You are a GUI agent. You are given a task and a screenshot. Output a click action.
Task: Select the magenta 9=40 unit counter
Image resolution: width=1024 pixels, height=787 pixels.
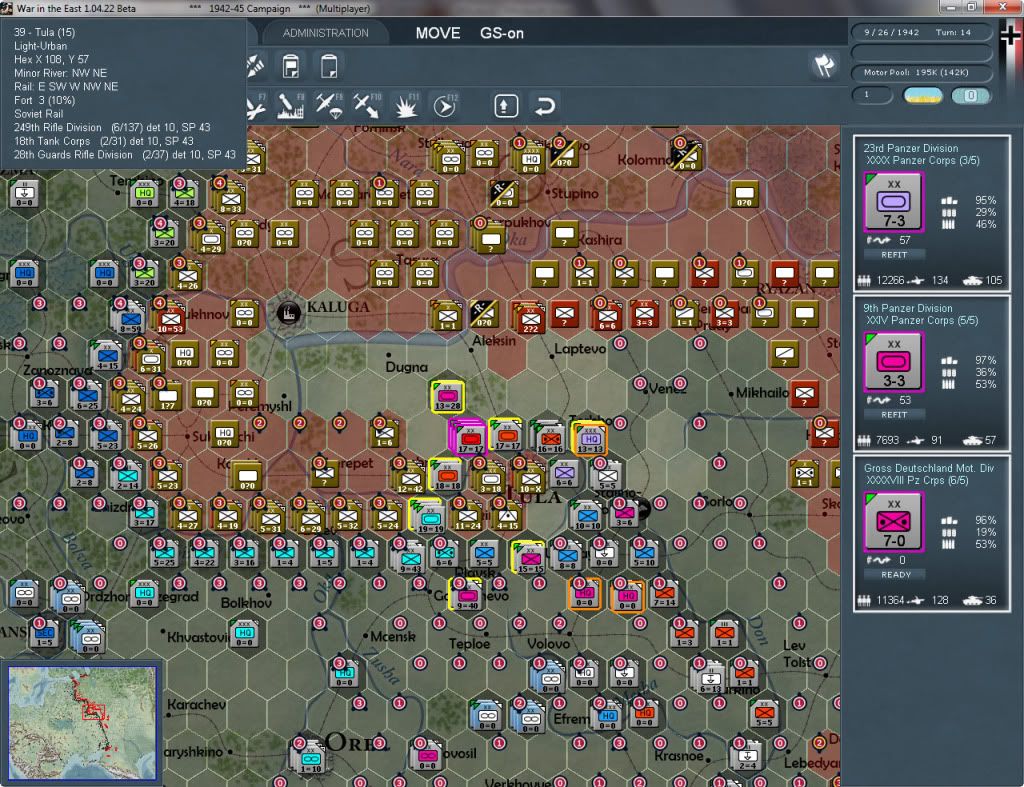(x=466, y=595)
